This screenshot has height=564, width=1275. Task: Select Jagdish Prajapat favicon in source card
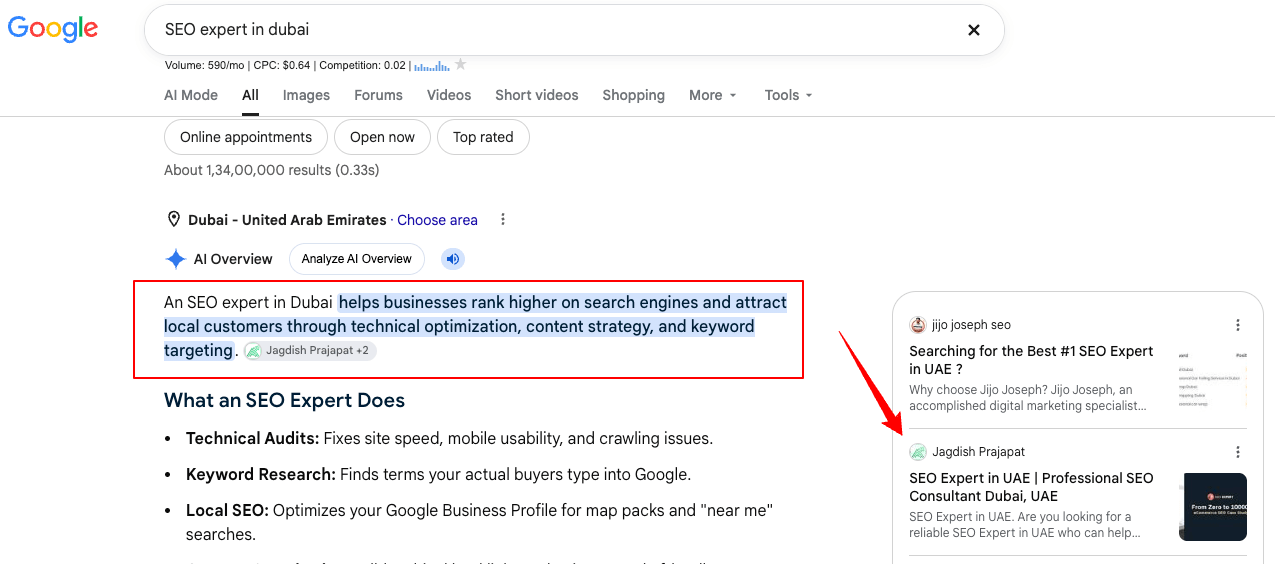[x=917, y=452]
